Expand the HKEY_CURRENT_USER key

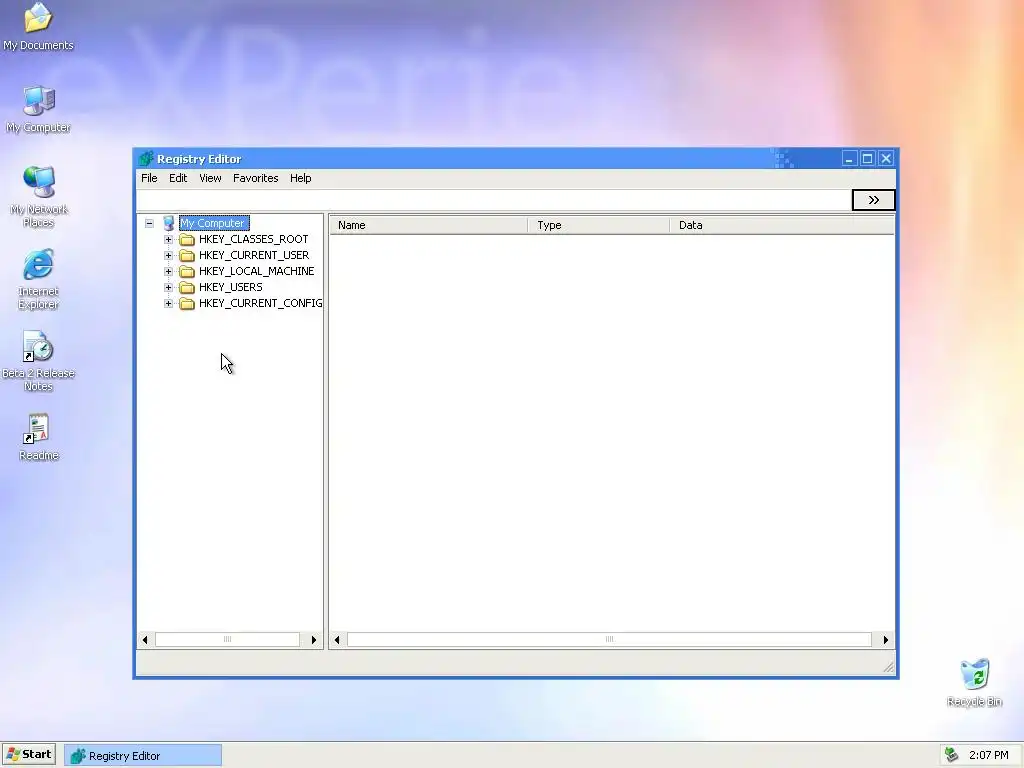click(x=168, y=255)
